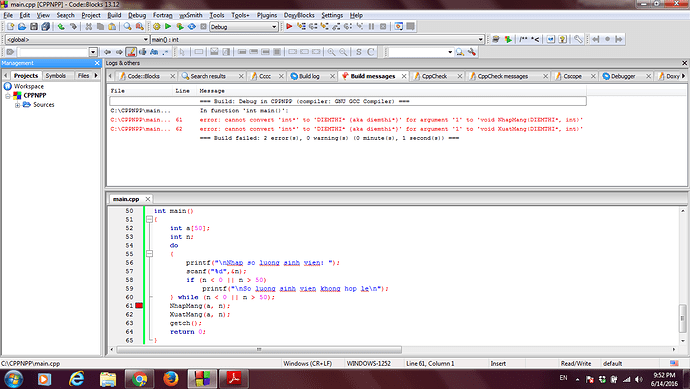Collapse the main function fold marker
The height and width of the screenshot is (389, 690).
[150, 219]
